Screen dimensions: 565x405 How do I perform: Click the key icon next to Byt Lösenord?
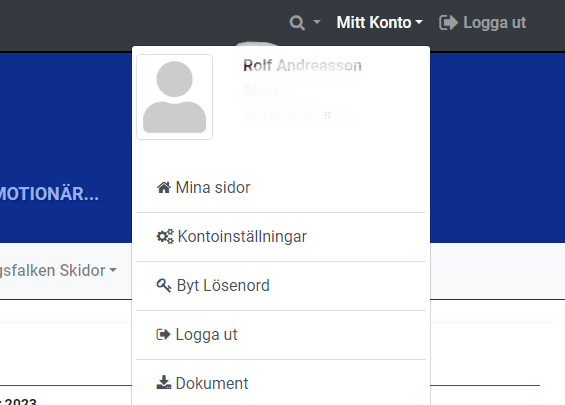[x=164, y=286]
